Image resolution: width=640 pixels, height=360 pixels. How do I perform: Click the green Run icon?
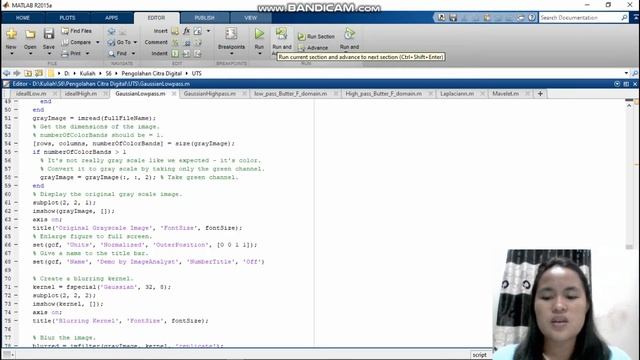(259, 34)
